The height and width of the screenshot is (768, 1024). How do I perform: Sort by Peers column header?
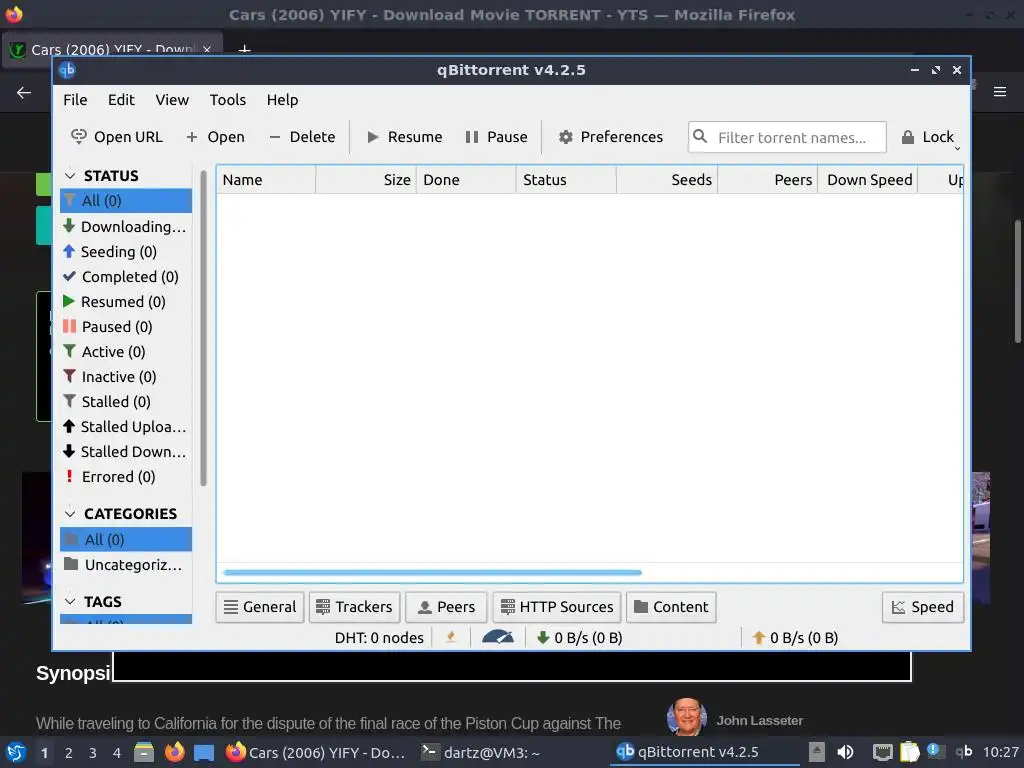[768, 180]
